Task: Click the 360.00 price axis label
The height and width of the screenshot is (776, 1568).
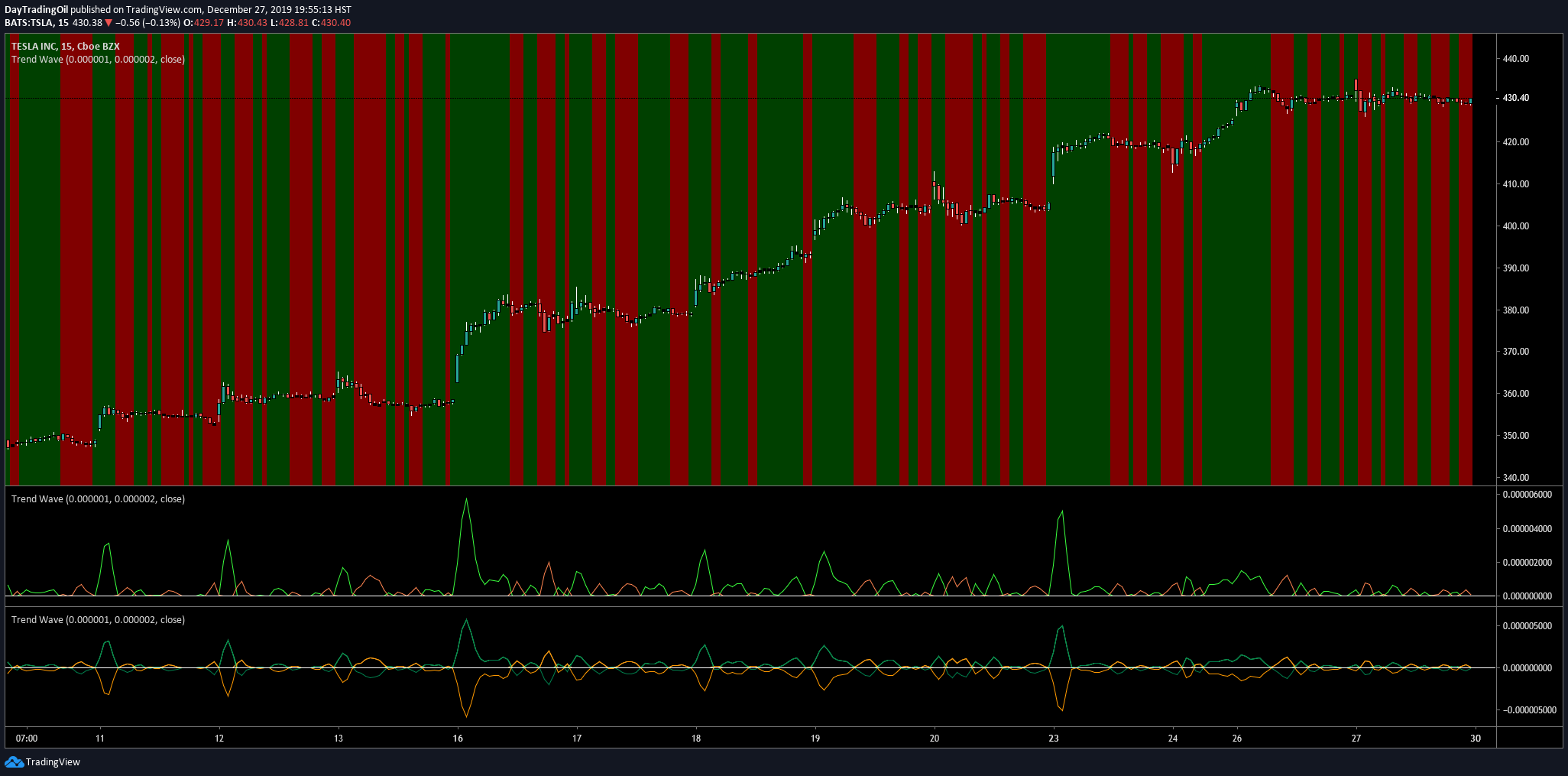Action: click(1516, 394)
